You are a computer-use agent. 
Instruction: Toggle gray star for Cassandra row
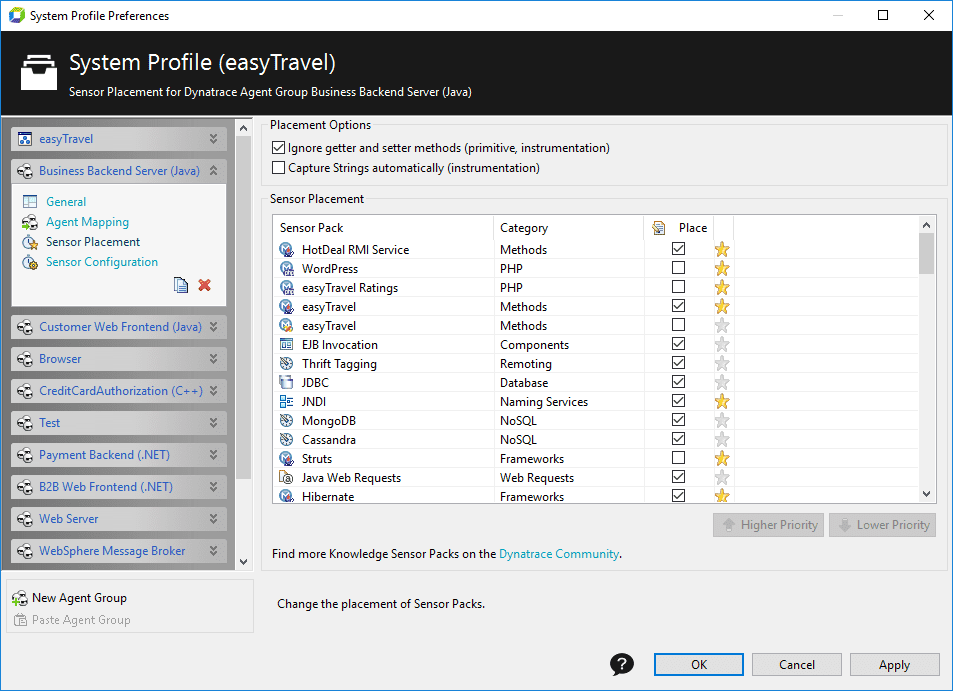[x=722, y=439]
